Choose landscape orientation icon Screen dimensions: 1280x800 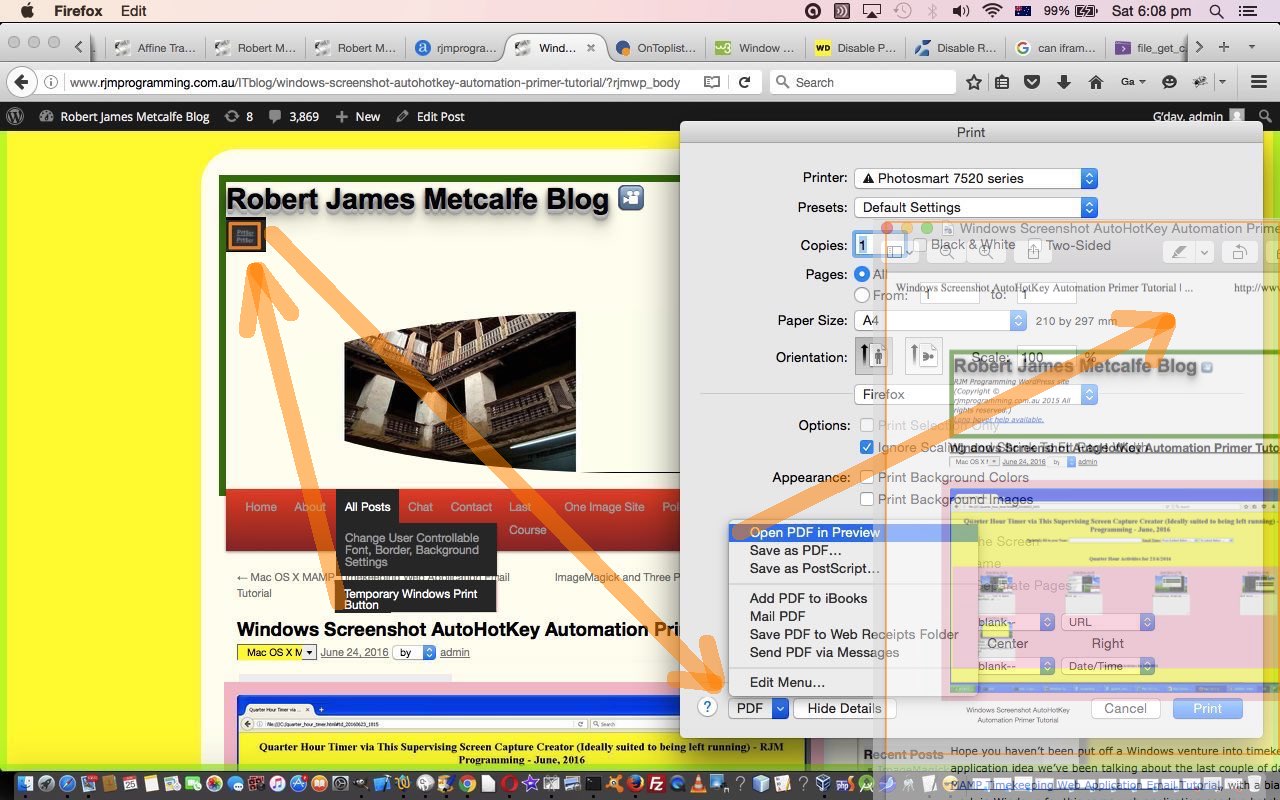[924, 355]
